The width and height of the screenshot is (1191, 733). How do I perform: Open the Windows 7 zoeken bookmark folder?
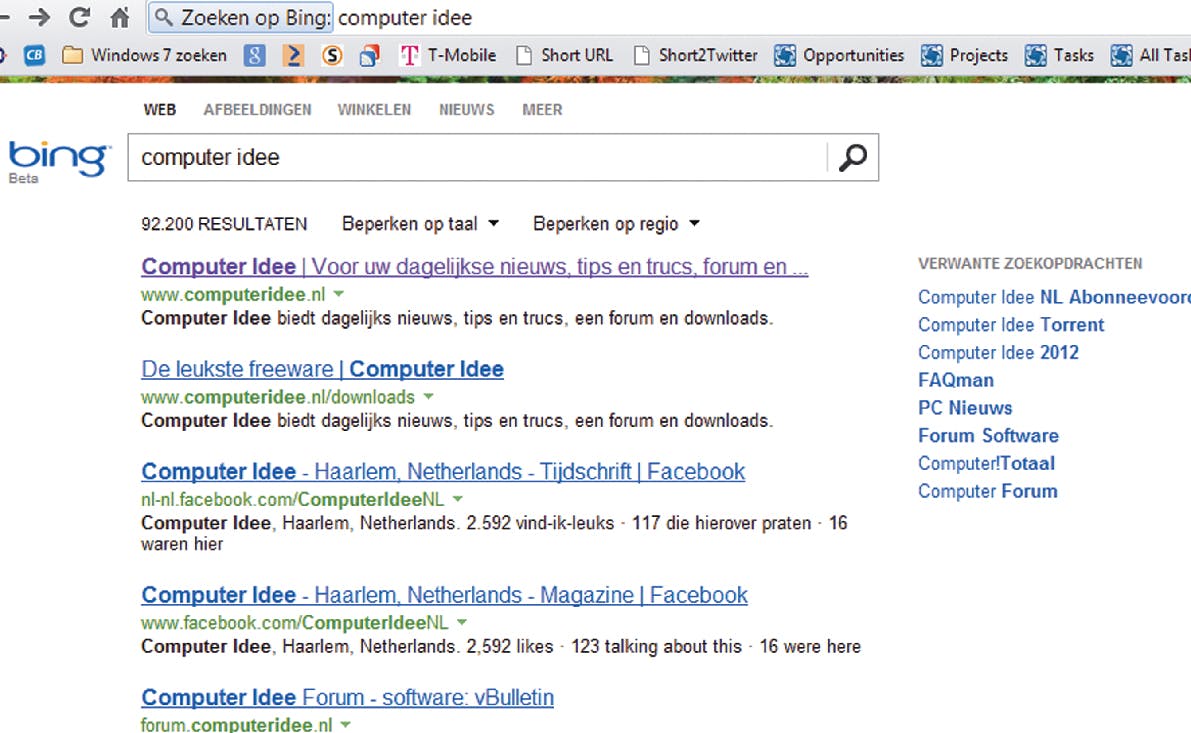pos(145,56)
